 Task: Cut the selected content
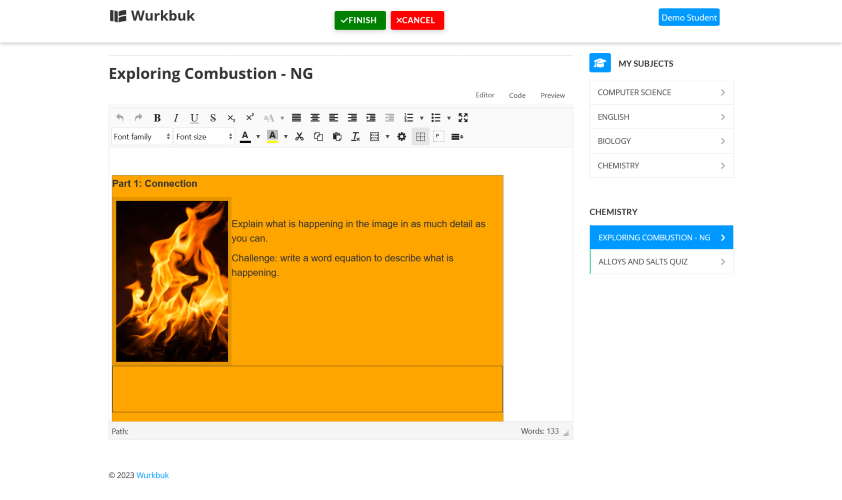pyautogui.click(x=300, y=136)
